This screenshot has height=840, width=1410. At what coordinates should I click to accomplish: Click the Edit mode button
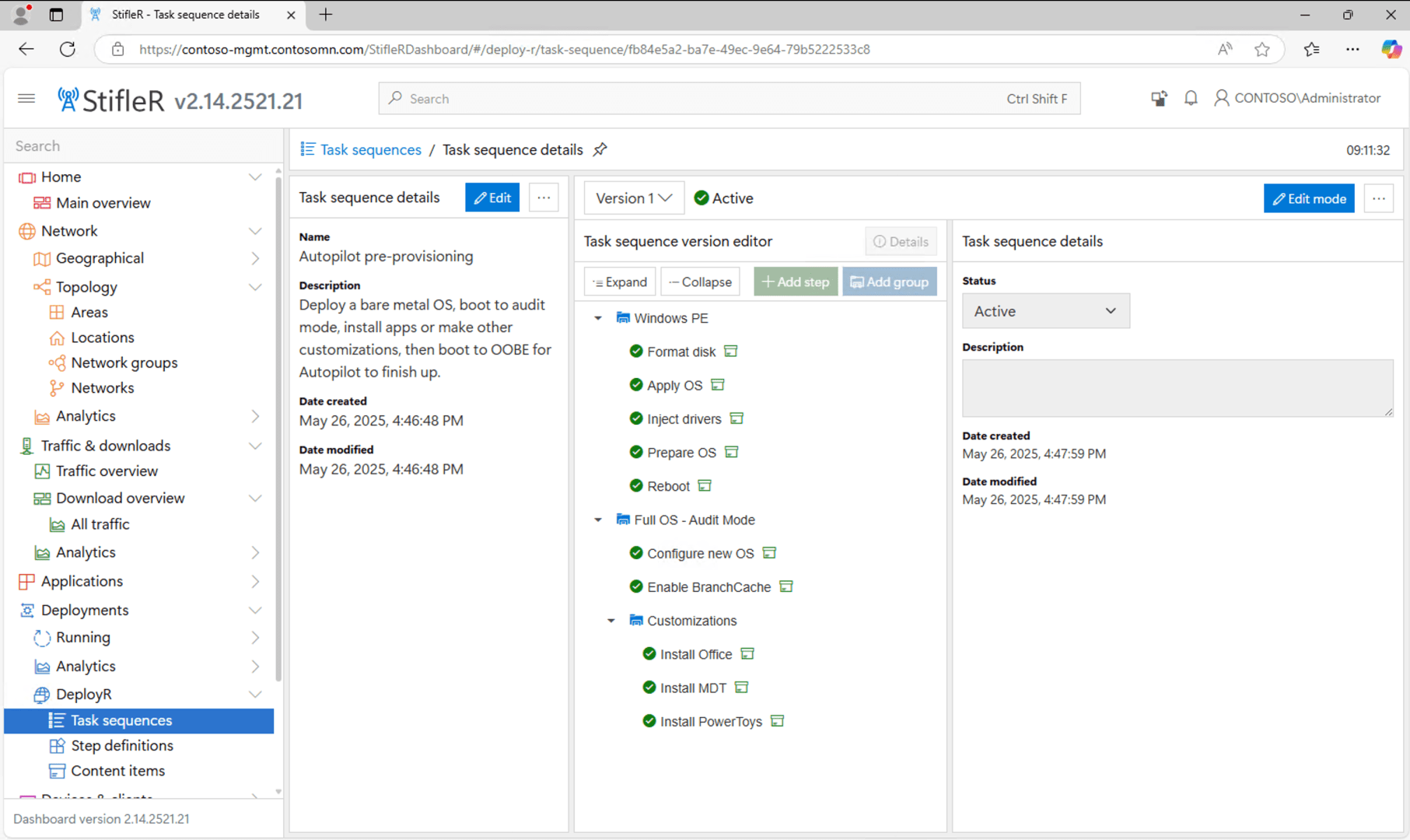(x=1309, y=198)
